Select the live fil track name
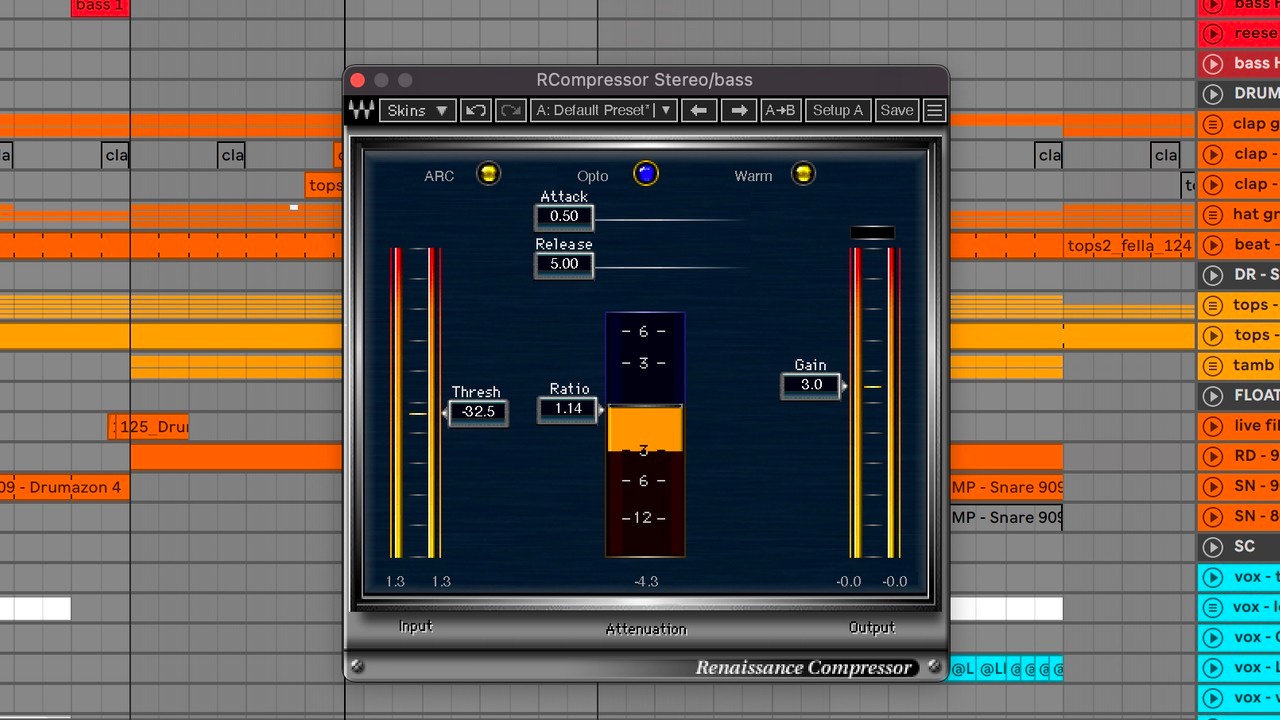This screenshot has width=1280, height=720. pyautogui.click(x=1256, y=425)
